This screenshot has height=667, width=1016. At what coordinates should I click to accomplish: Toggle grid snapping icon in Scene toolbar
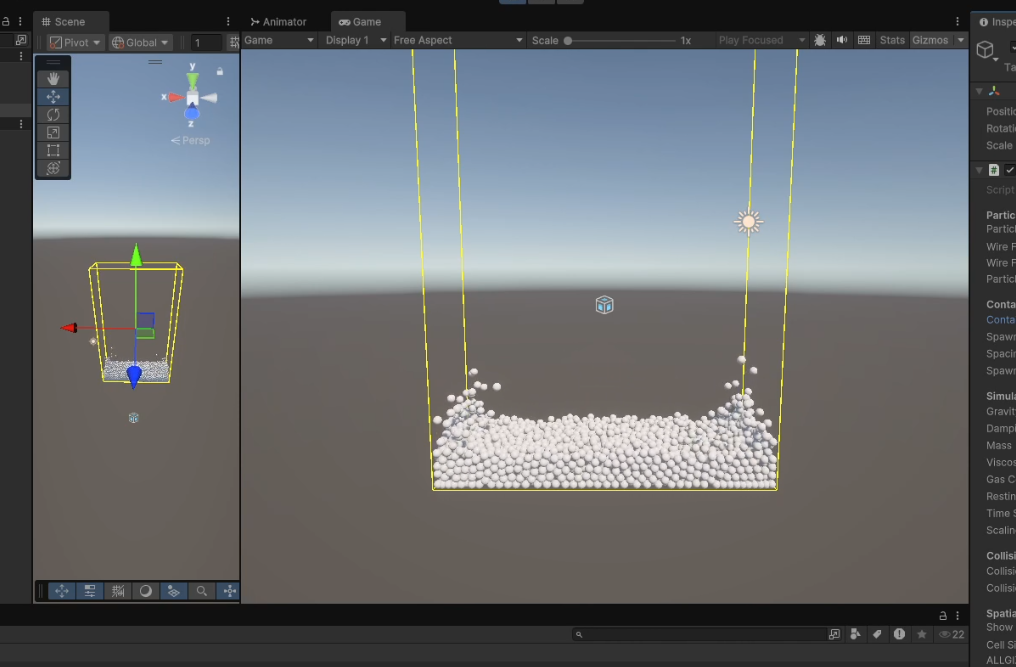pyautogui.click(x=234, y=42)
